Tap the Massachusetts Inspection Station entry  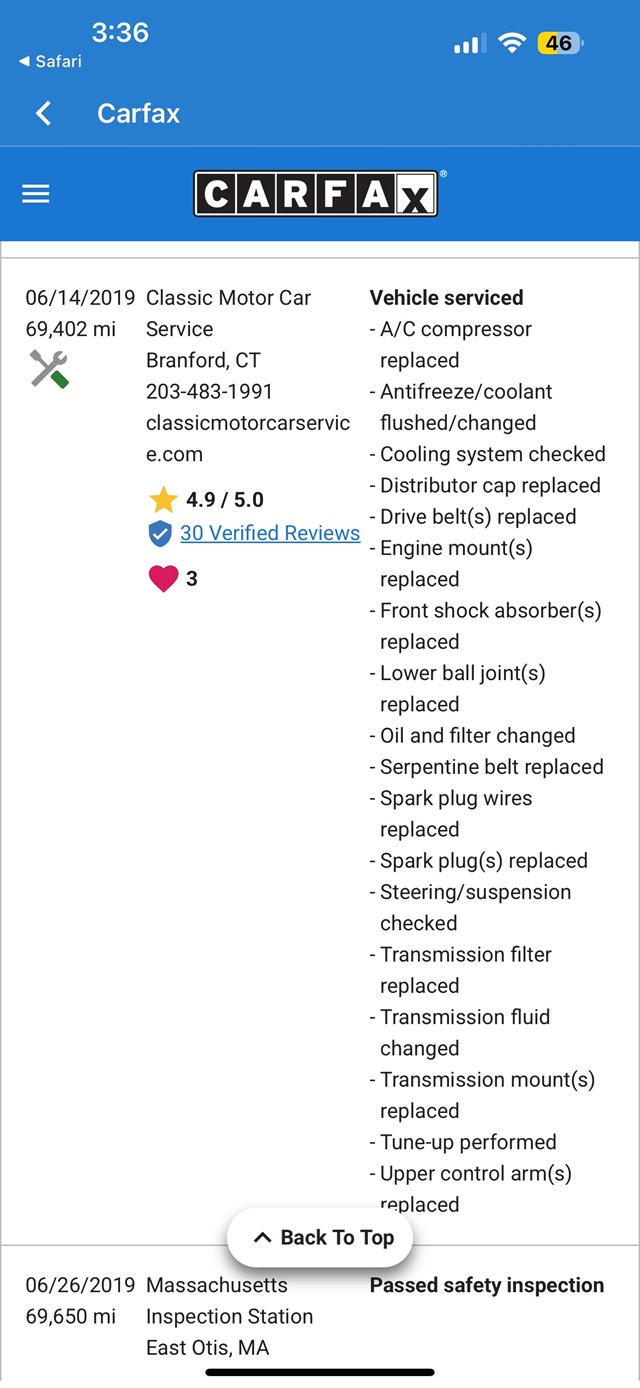(x=229, y=1301)
